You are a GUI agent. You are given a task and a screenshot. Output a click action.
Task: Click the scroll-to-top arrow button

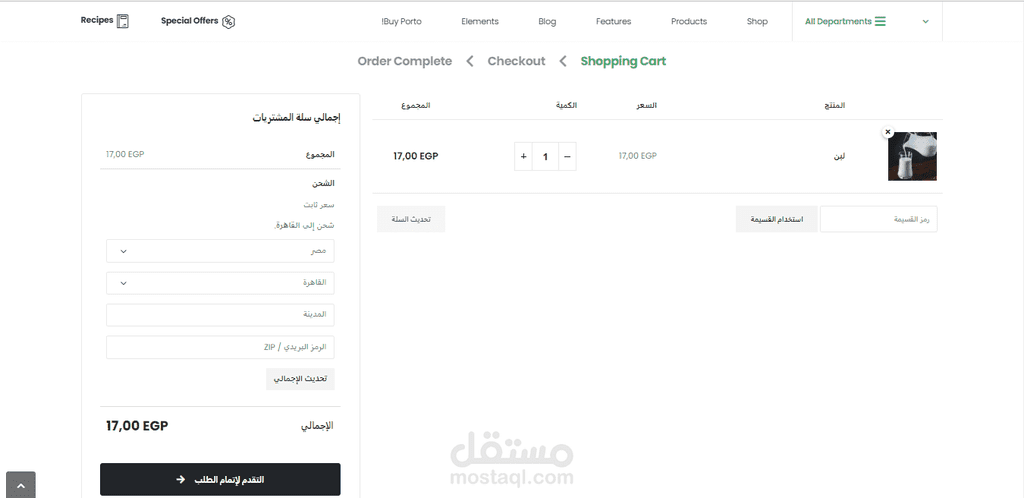click(20, 485)
